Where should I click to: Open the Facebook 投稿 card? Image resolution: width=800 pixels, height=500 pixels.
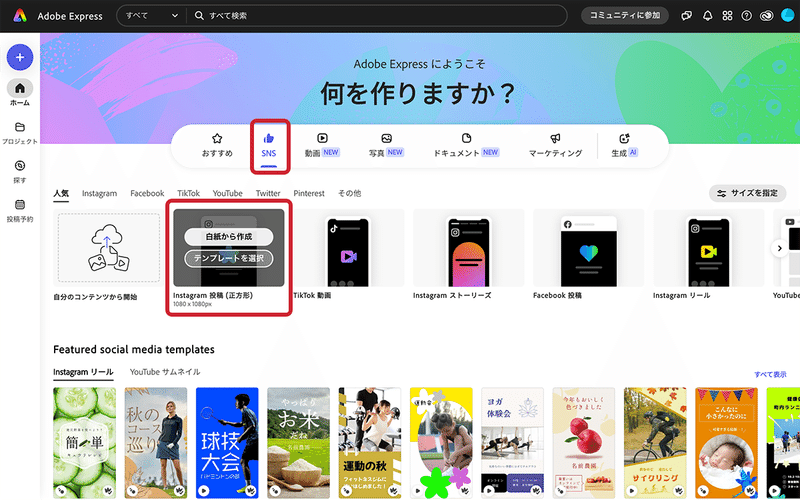[589, 248]
